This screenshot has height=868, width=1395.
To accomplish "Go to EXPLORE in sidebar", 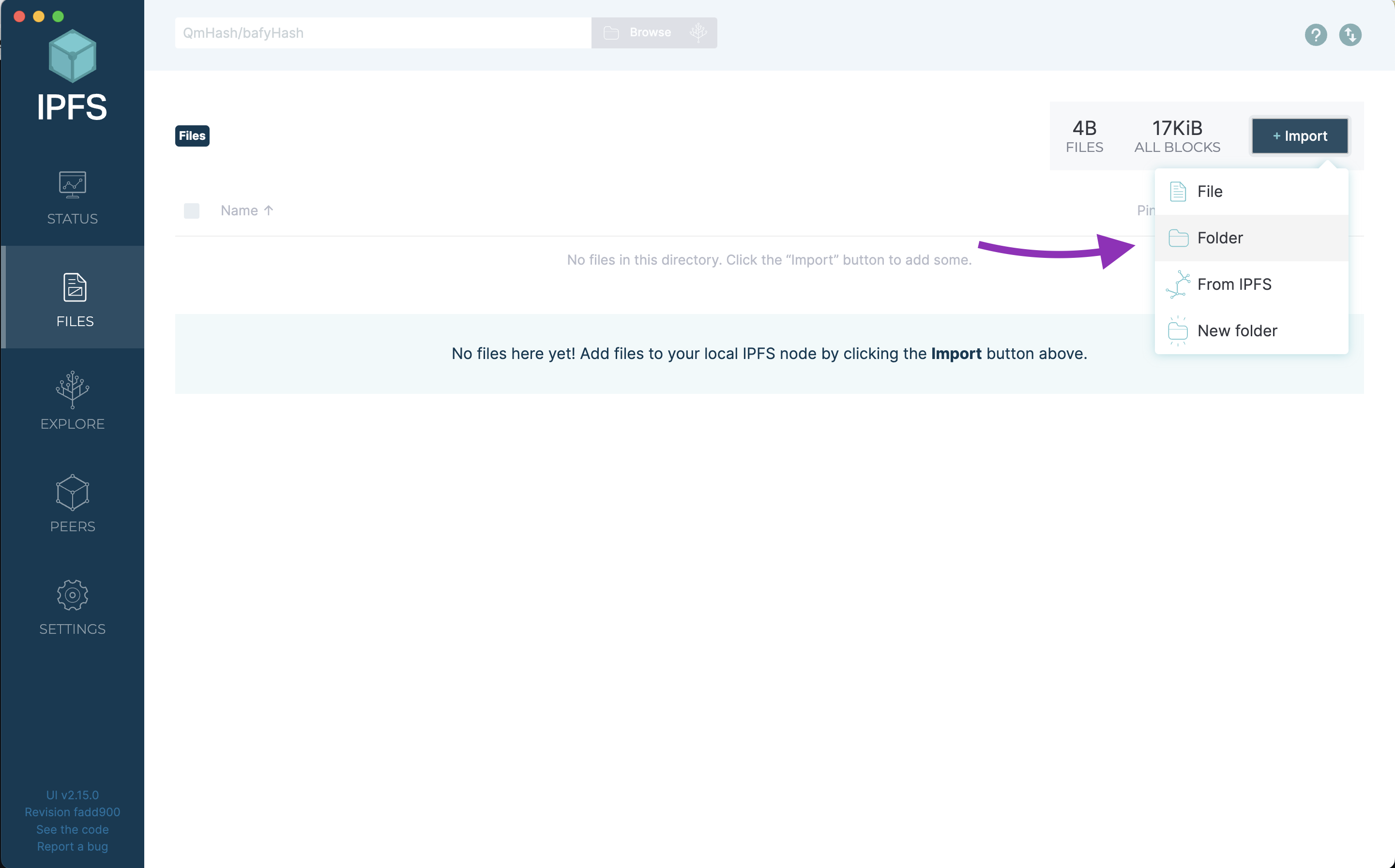I will 72,400.
